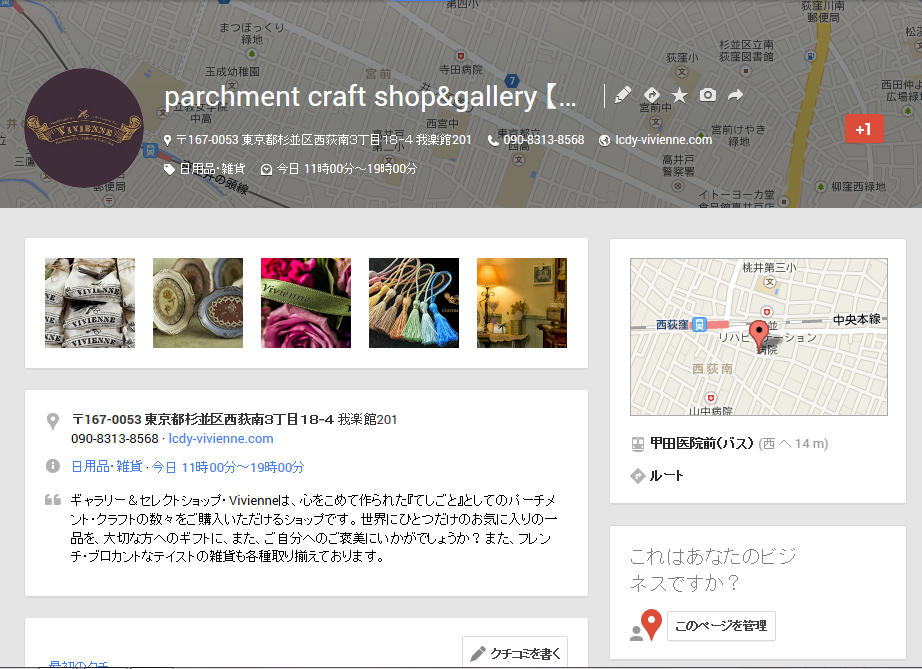Click route diamond icon beside ルート
Image resolution: width=922 pixels, height=669 pixels.
point(637,476)
